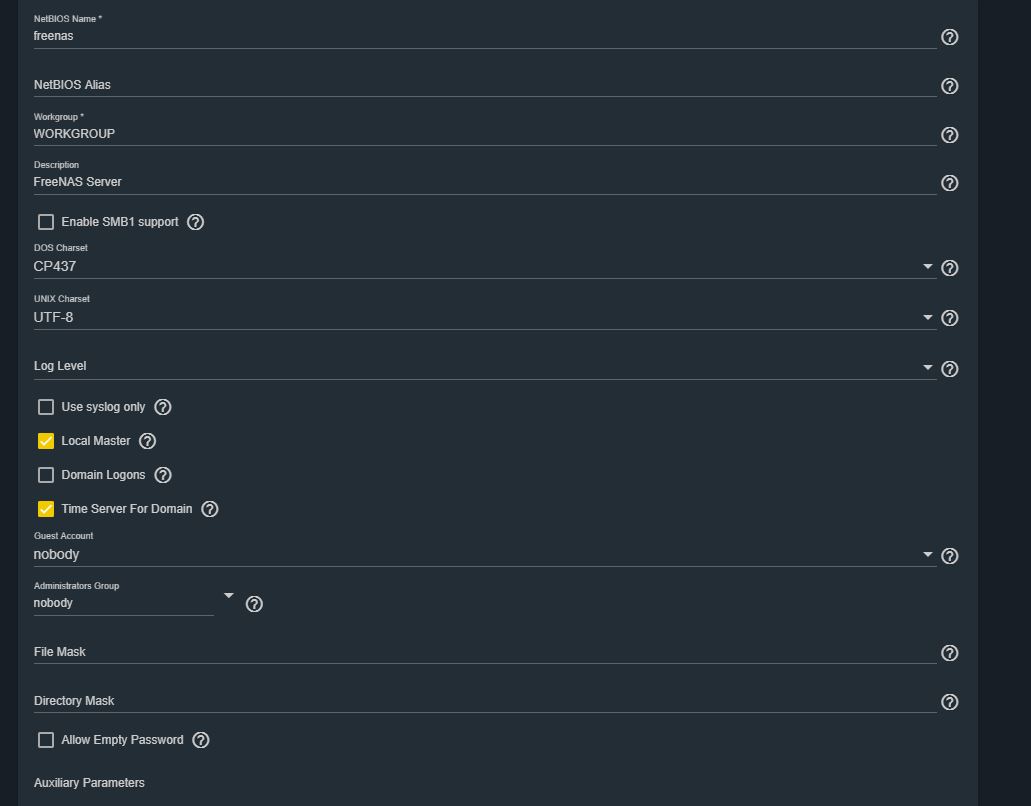View help tooltip for Enable SMB1 support
1031x806 pixels.
coord(195,222)
